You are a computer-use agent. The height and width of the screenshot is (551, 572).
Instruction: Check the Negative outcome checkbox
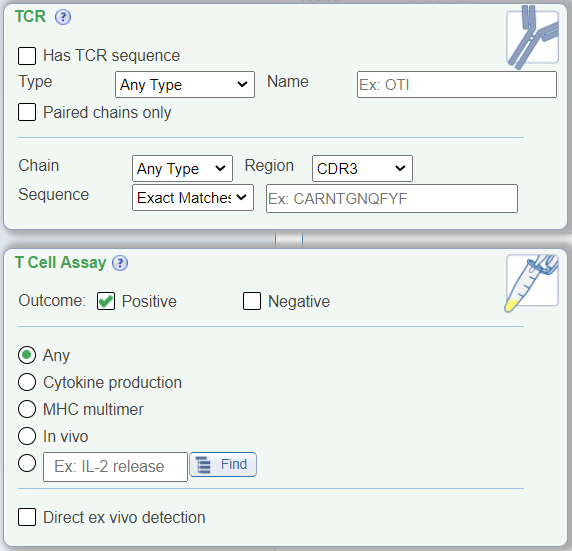[252, 301]
